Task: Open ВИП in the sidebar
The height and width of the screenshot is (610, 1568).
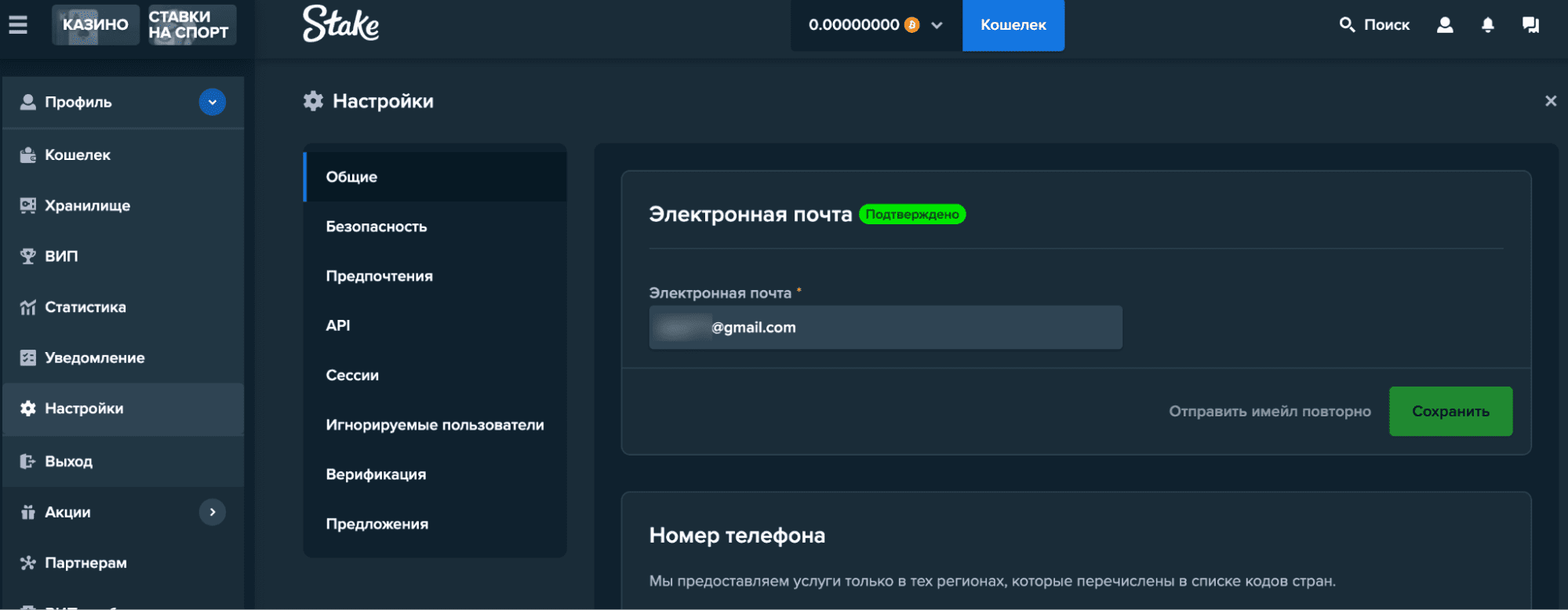Action: [123, 256]
